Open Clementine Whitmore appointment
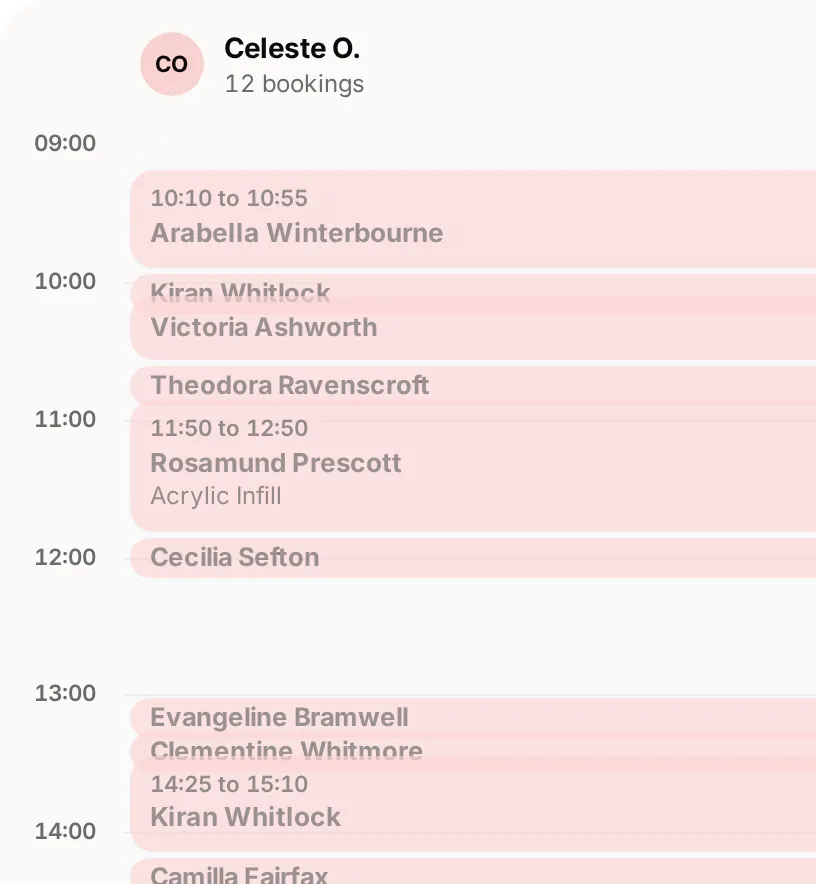Image resolution: width=816 pixels, height=884 pixels. pyautogui.click(x=473, y=746)
